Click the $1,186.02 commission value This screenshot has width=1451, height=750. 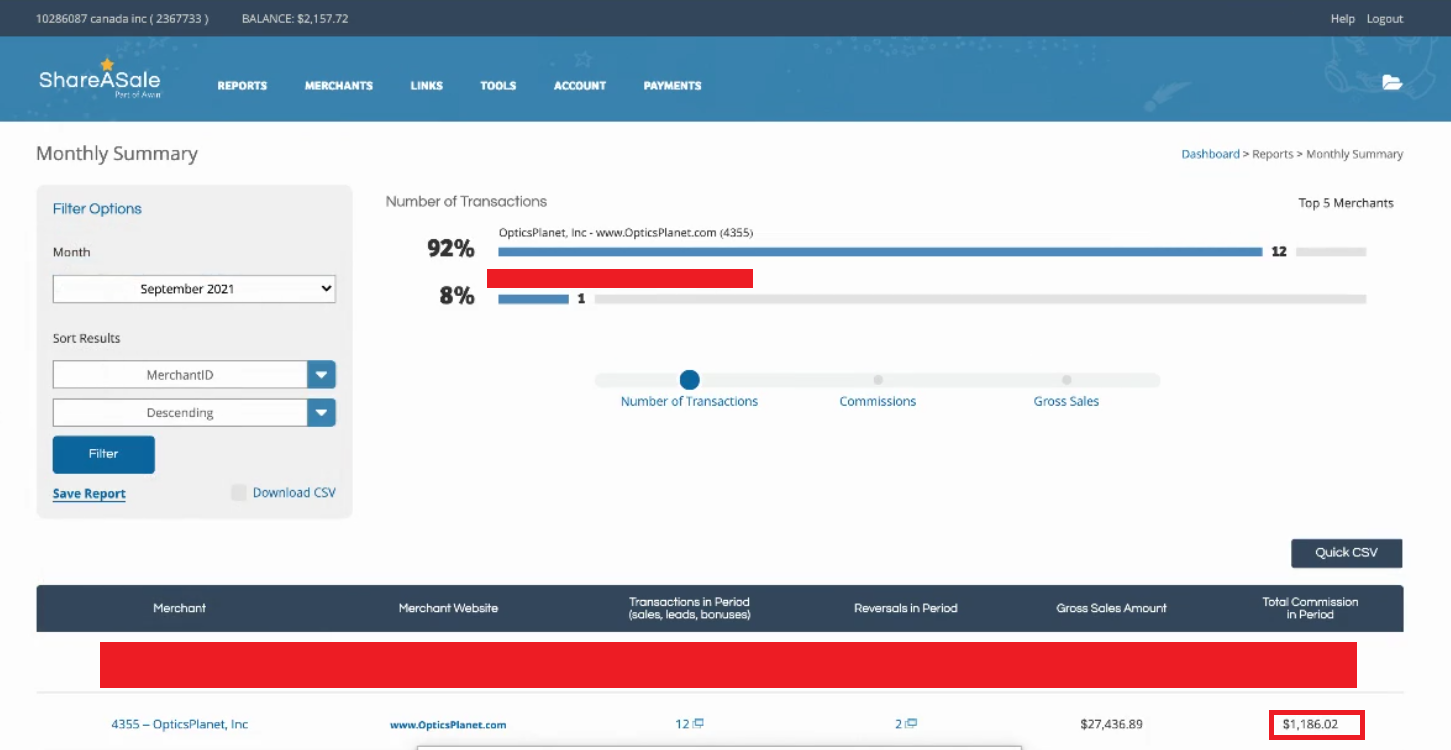1310,724
